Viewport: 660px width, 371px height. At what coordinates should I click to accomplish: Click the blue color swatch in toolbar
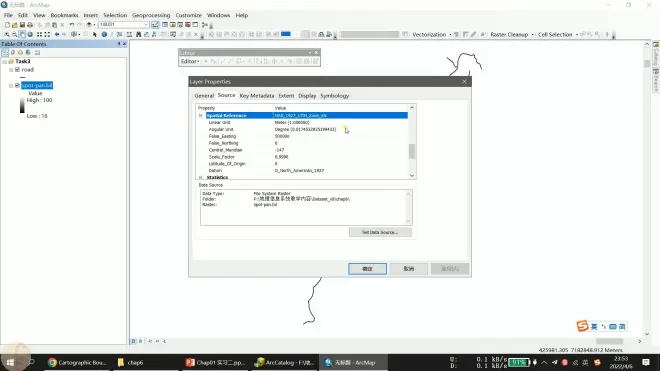[286, 34]
